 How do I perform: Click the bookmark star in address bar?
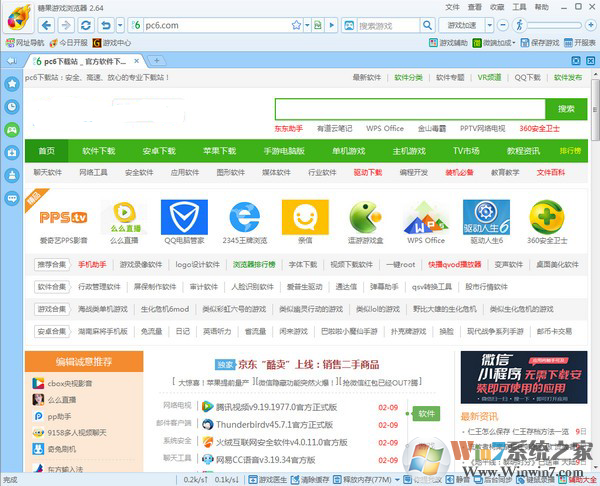(x=296, y=26)
